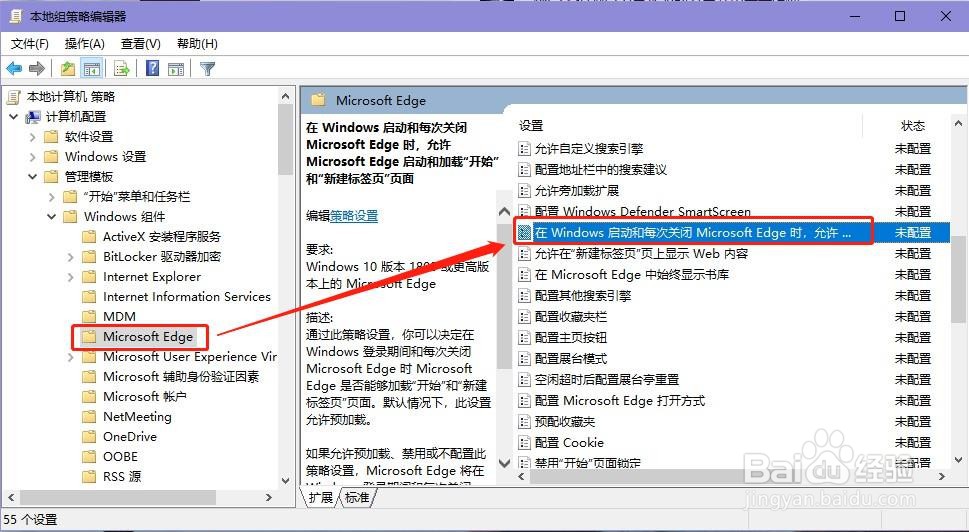Click the Forward arrow toolbar icon

(36, 69)
